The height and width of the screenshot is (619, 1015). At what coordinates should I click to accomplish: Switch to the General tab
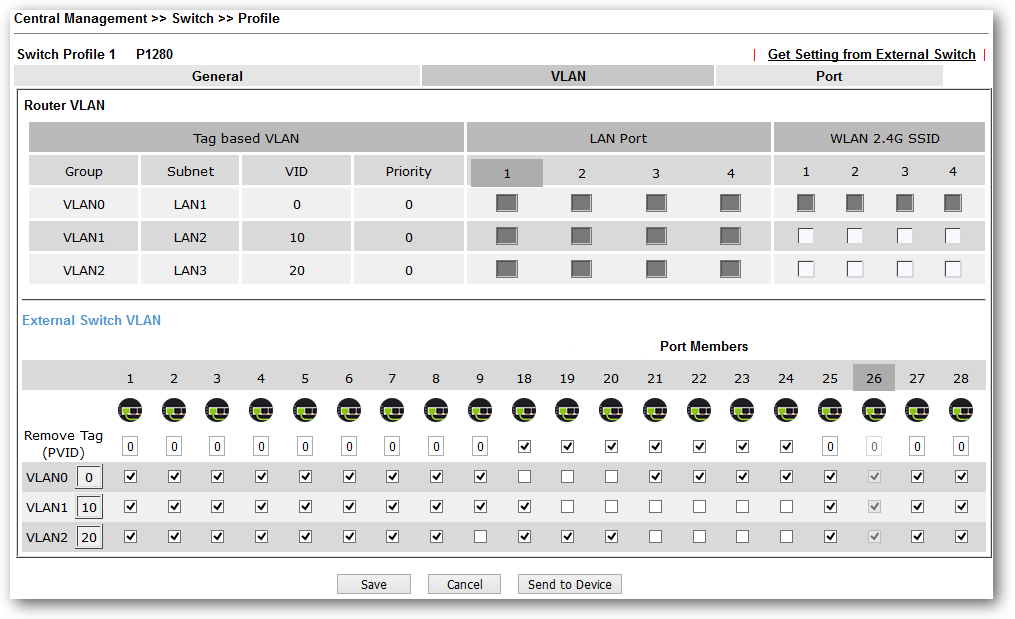(217, 76)
